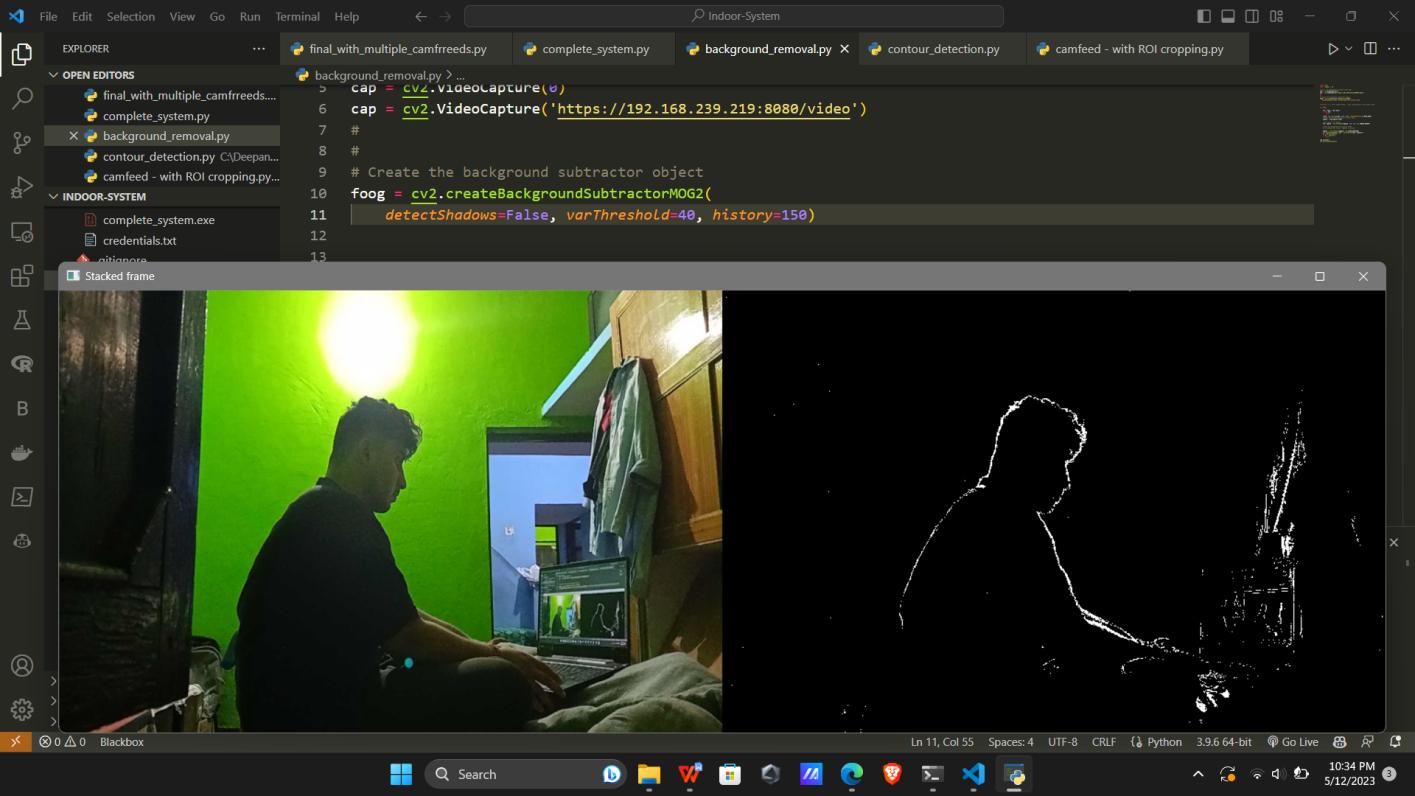Open the run button dropdown arrow

click(1348, 48)
